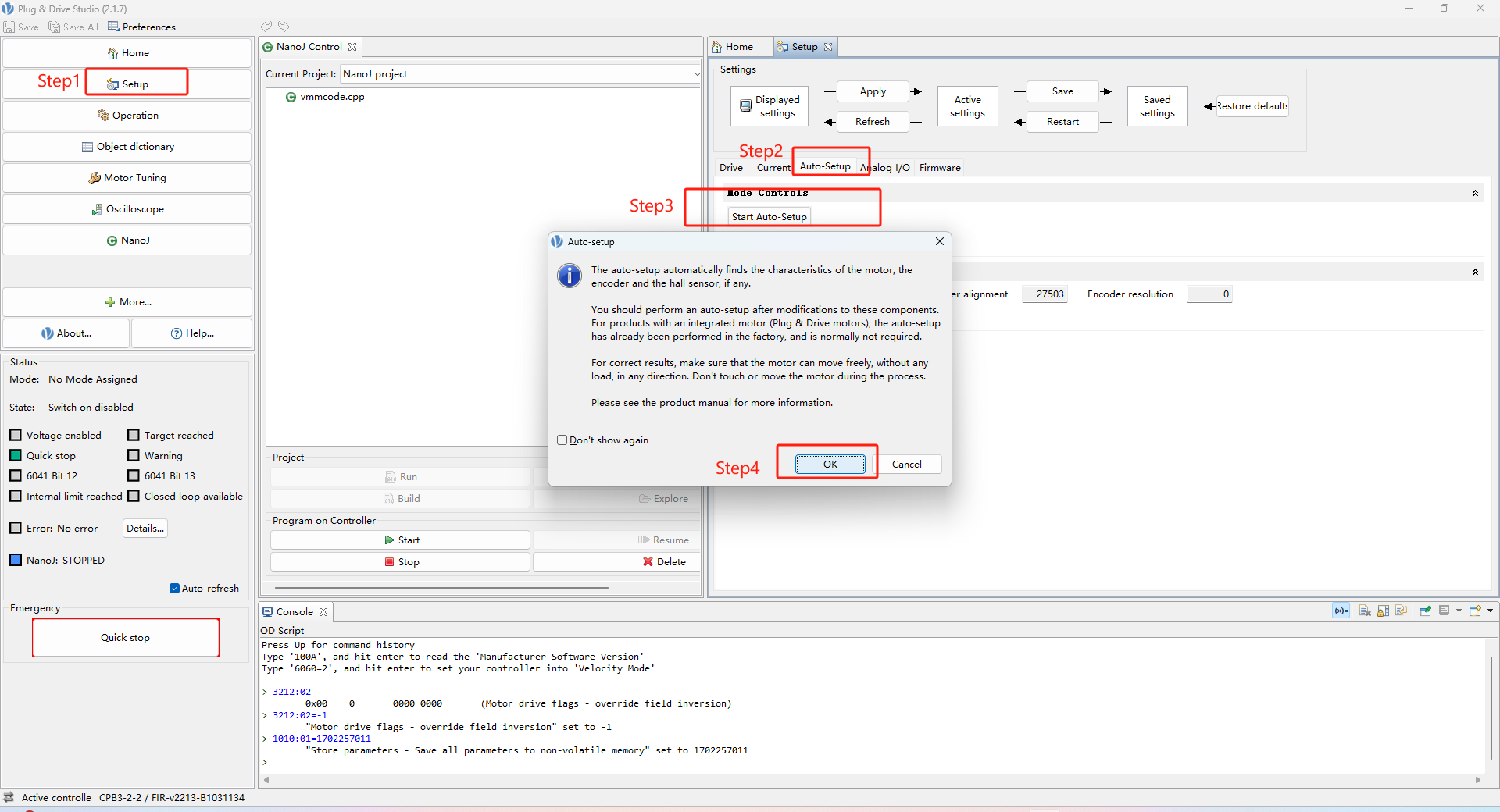Close the Setup editor tab
The image size is (1500, 812).
(x=828, y=47)
